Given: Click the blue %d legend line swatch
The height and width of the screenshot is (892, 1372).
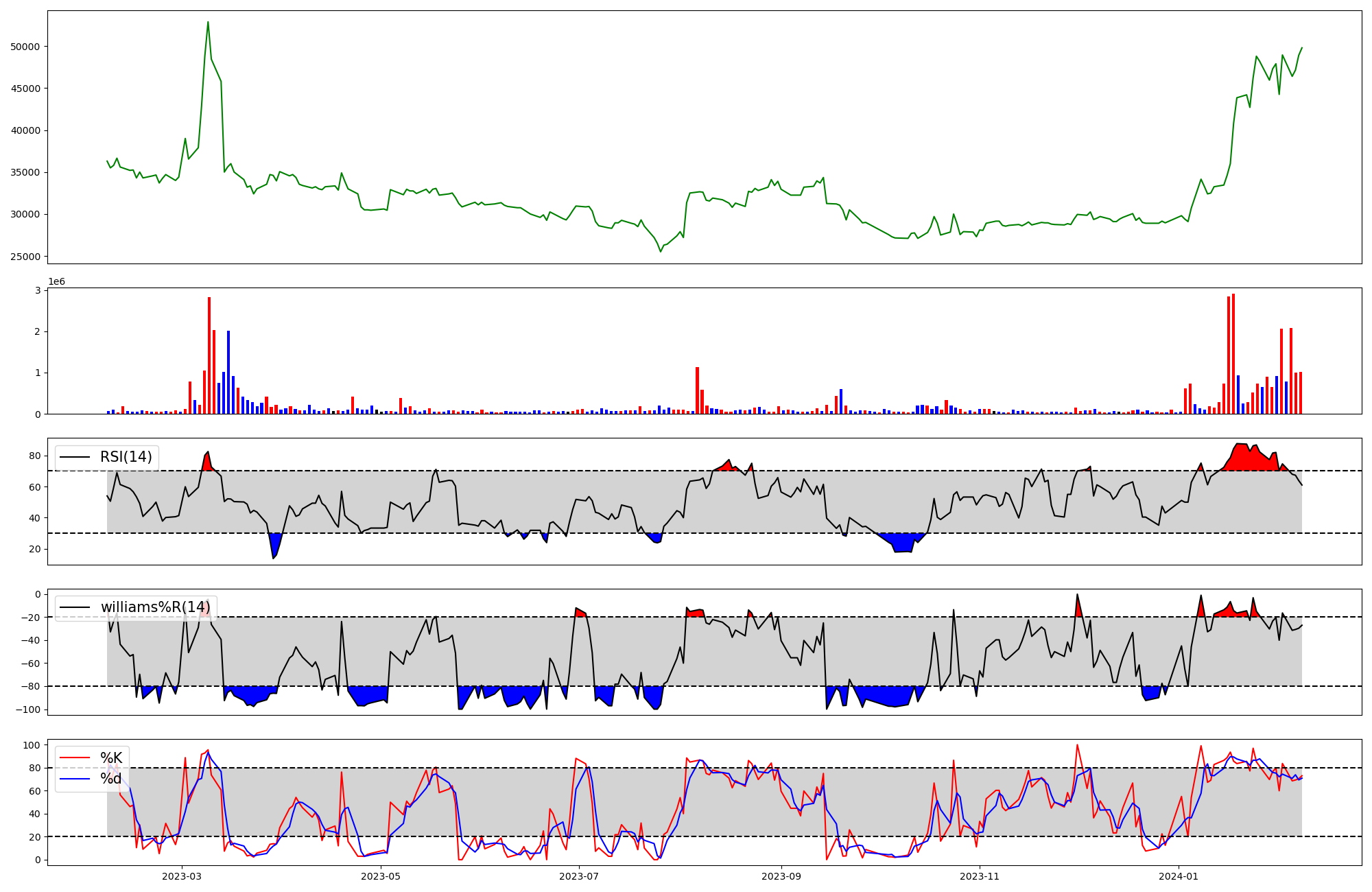Looking at the screenshot, I should coord(75,779).
